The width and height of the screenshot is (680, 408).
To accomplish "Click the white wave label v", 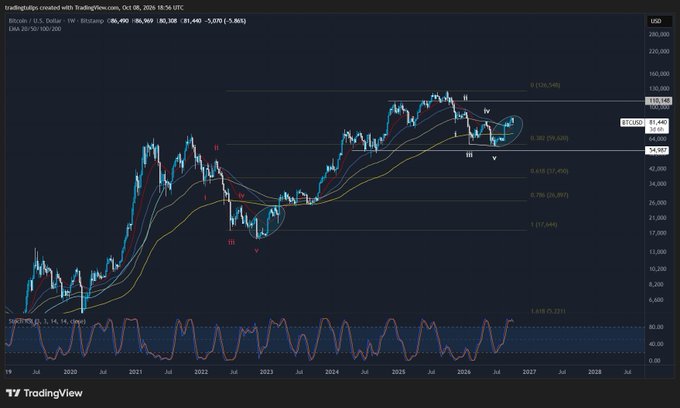I will [494, 158].
